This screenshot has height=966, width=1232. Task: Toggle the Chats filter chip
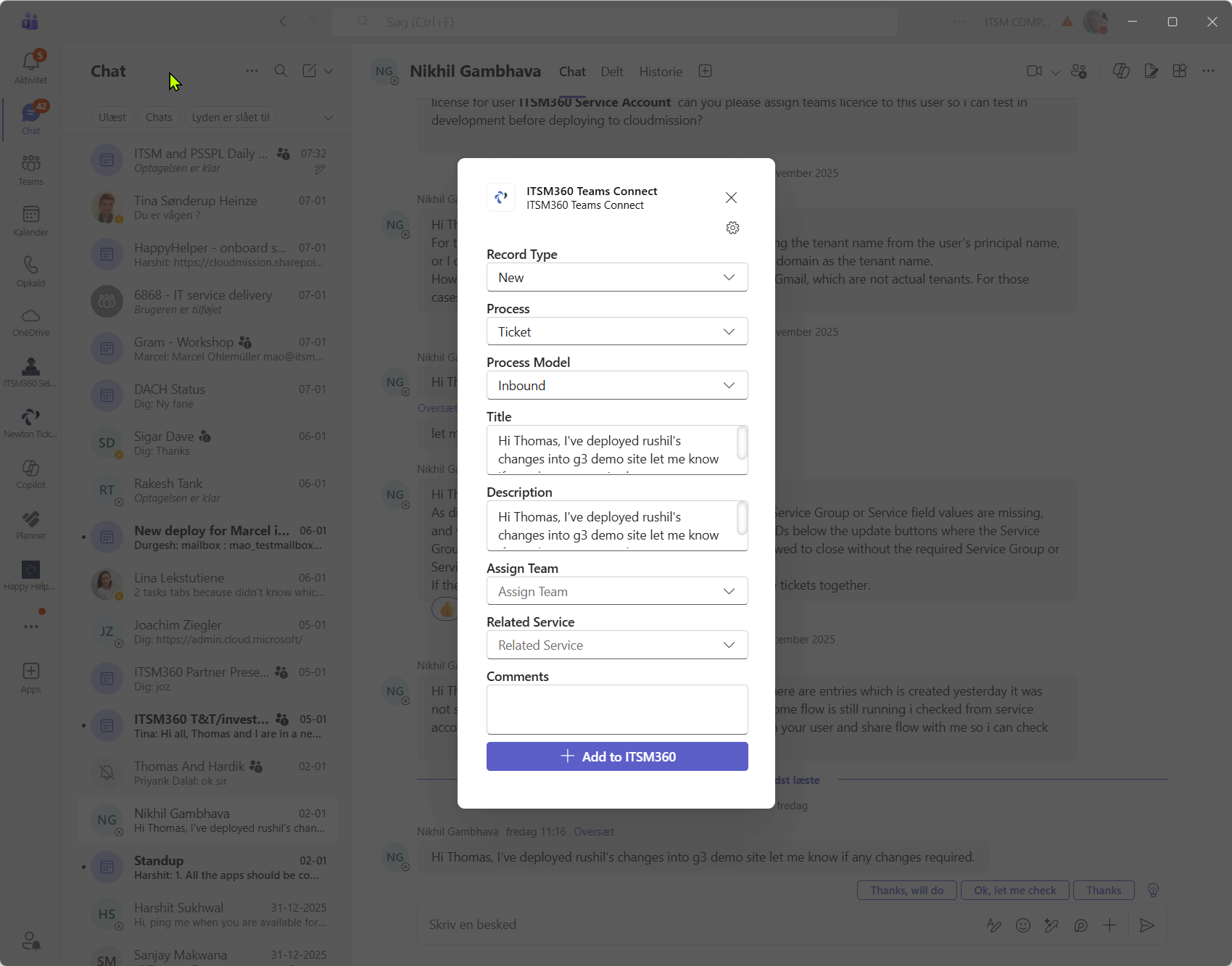[x=159, y=117]
